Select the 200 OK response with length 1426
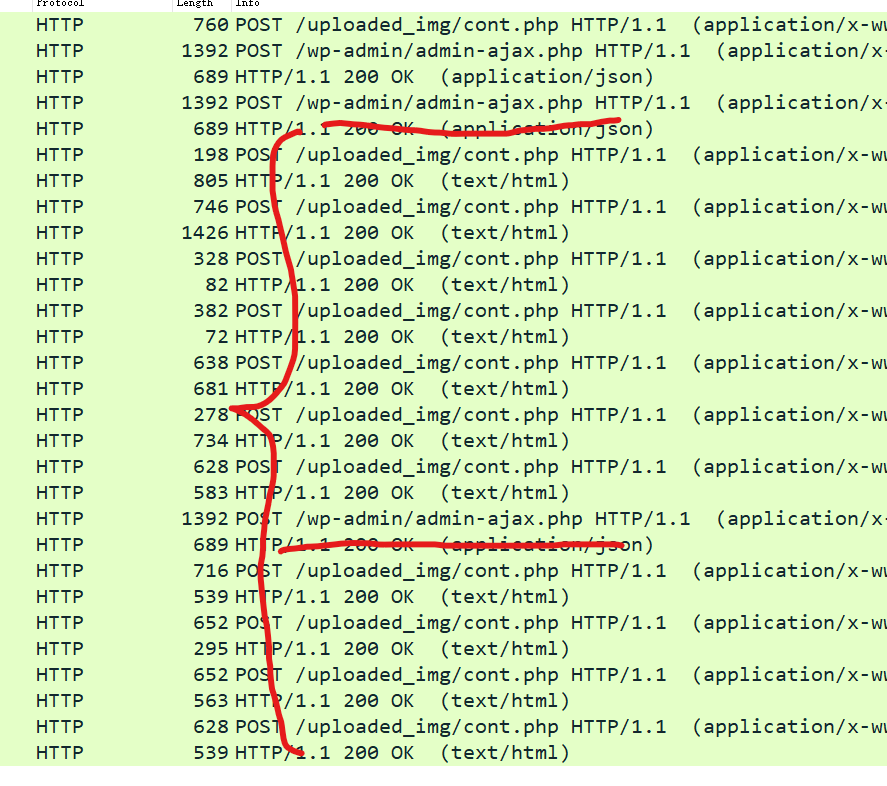Screen dimensions: 887x786 tap(444, 233)
